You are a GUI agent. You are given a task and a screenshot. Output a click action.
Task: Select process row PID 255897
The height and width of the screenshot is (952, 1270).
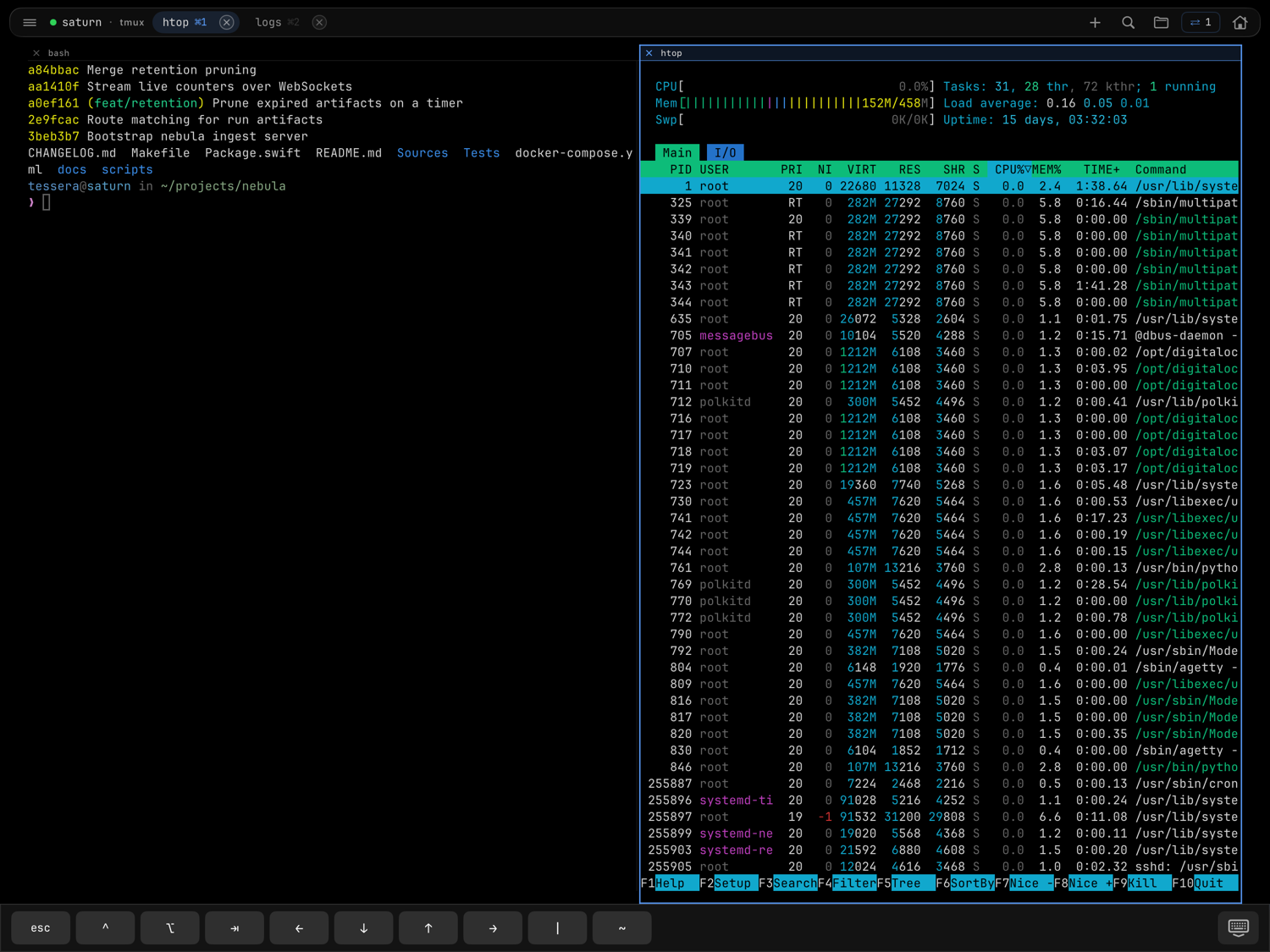939,817
